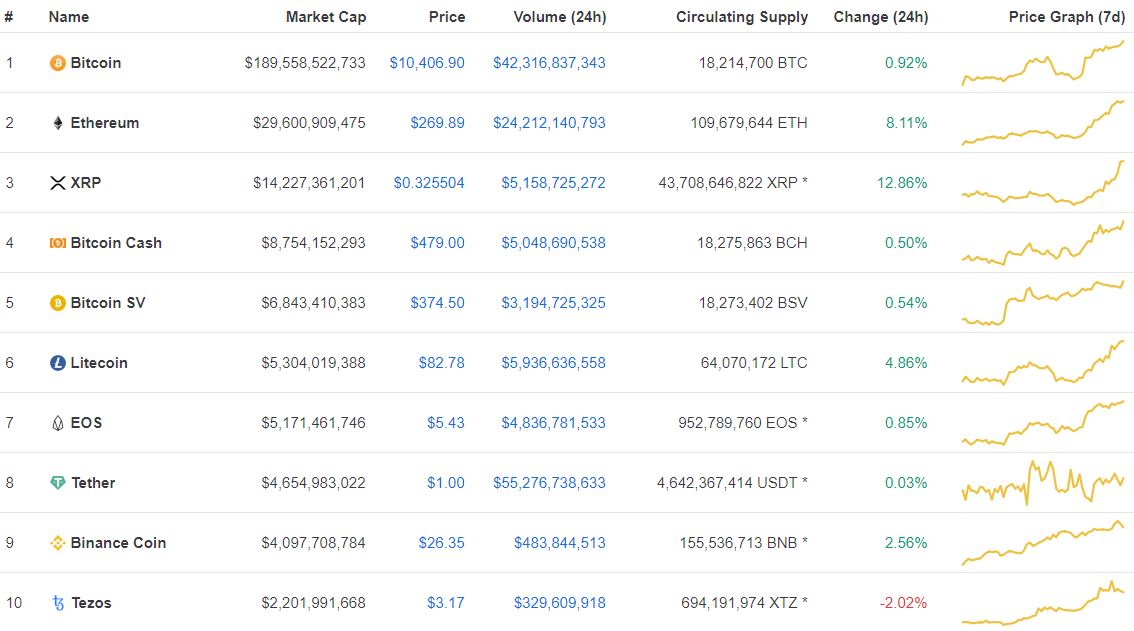1134x631 pixels.
Task: Click Ethereum volume $24,212,140,793
Action: point(550,123)
